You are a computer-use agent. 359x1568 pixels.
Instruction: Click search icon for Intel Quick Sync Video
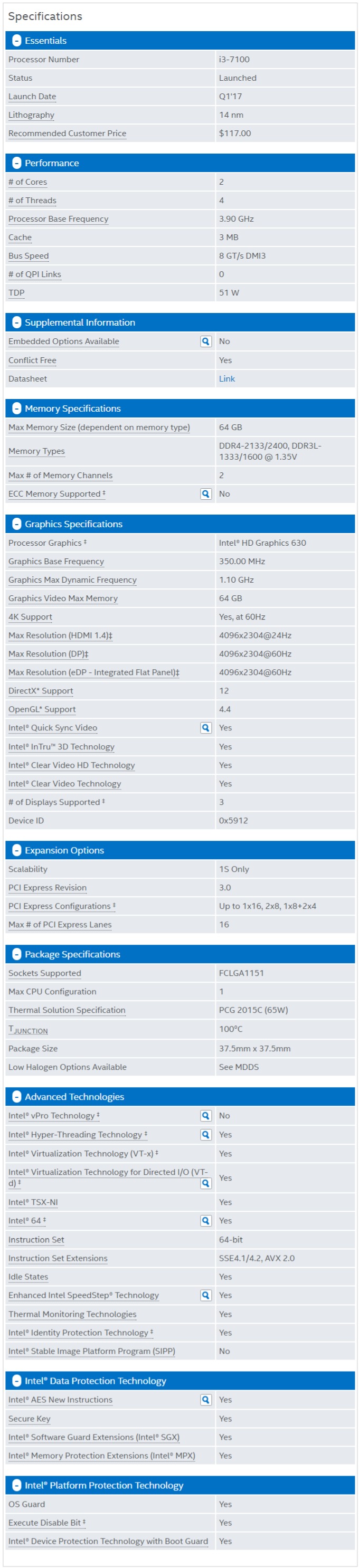[x=206, y=728]
